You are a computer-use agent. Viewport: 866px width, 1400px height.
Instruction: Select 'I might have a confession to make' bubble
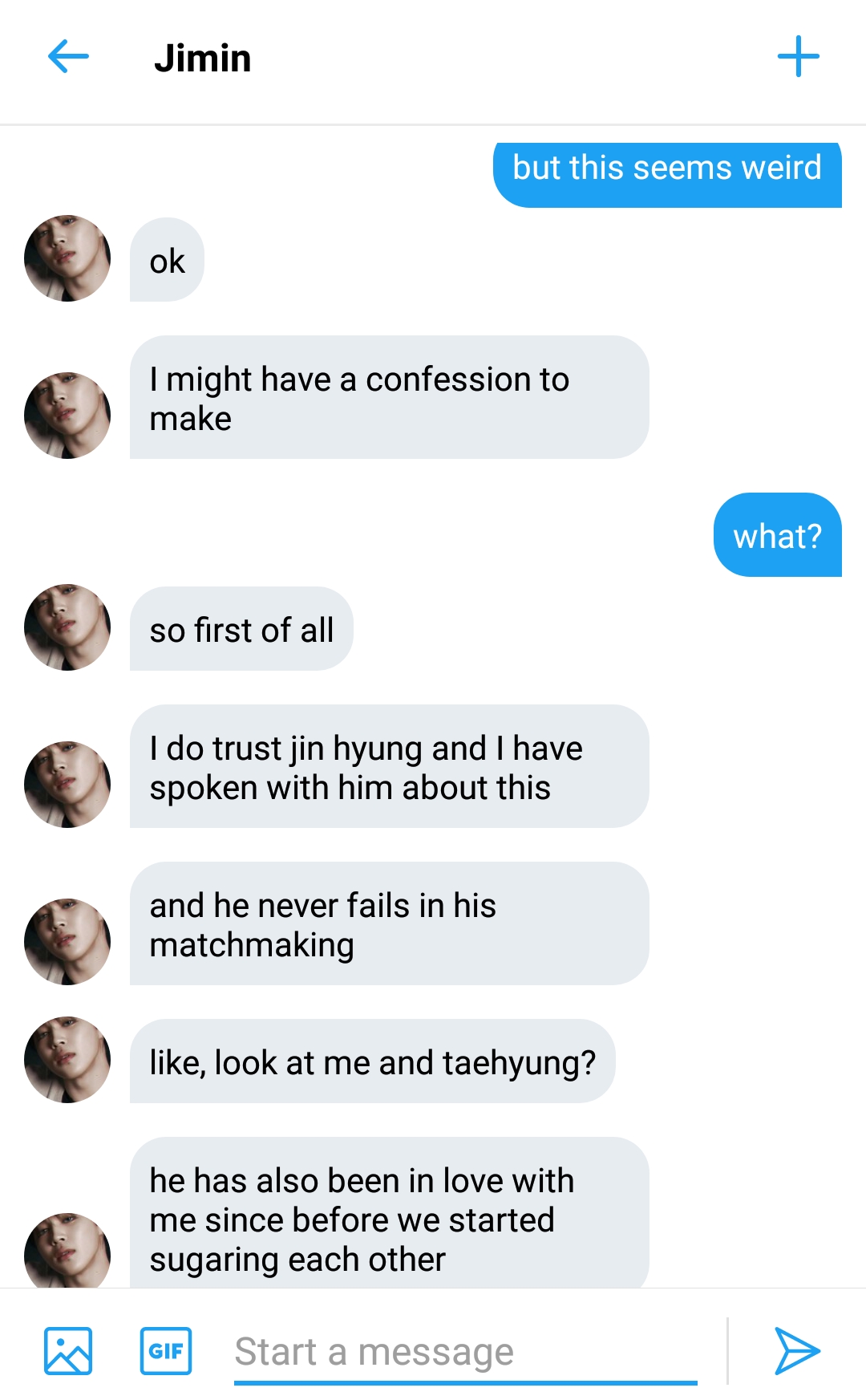click(389, 397)
